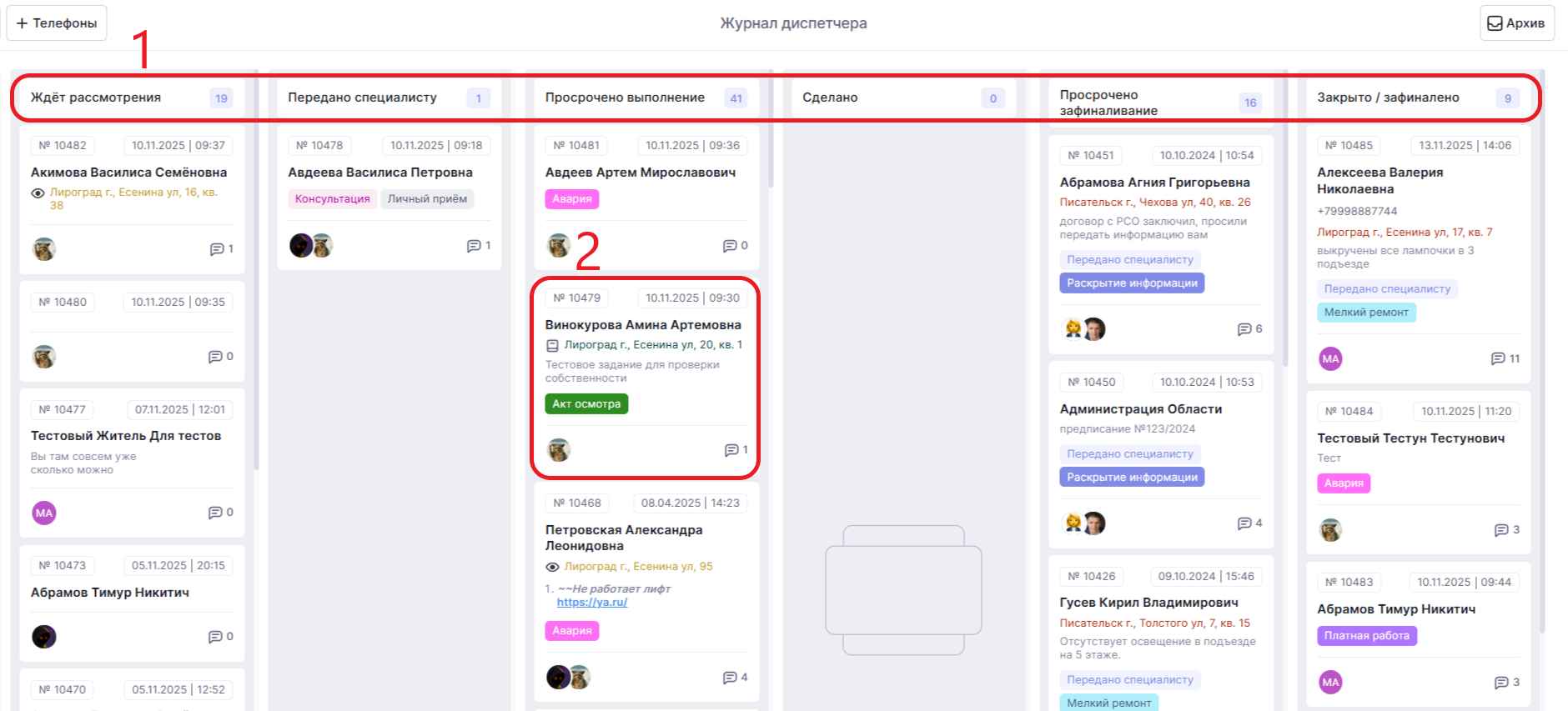Click comment icon on request № 10485
Screen dimensions: 1568x711
[x=1498, y=359]
